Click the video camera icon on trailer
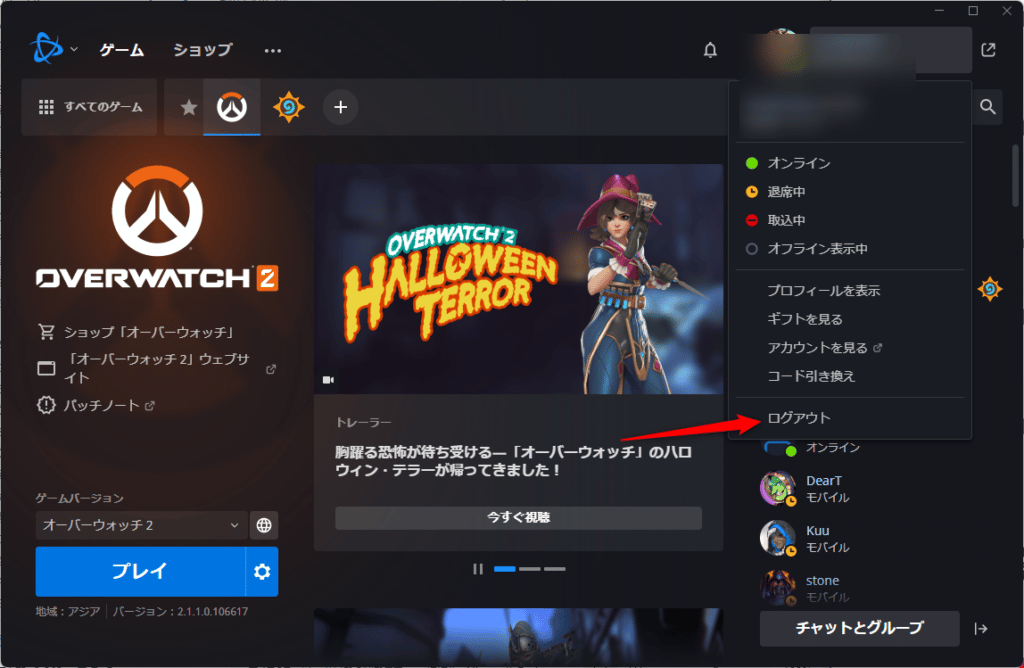Image resolution: width=1024 pixels, height=668 pixels. pos(328,380)
